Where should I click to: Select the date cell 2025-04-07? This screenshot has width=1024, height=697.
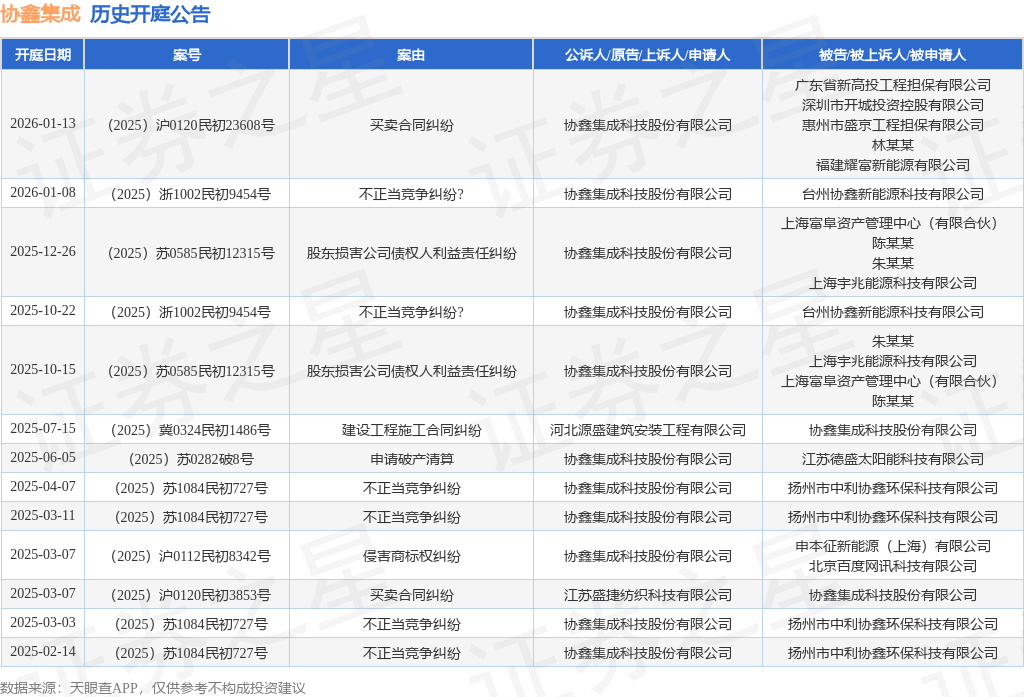43,487
